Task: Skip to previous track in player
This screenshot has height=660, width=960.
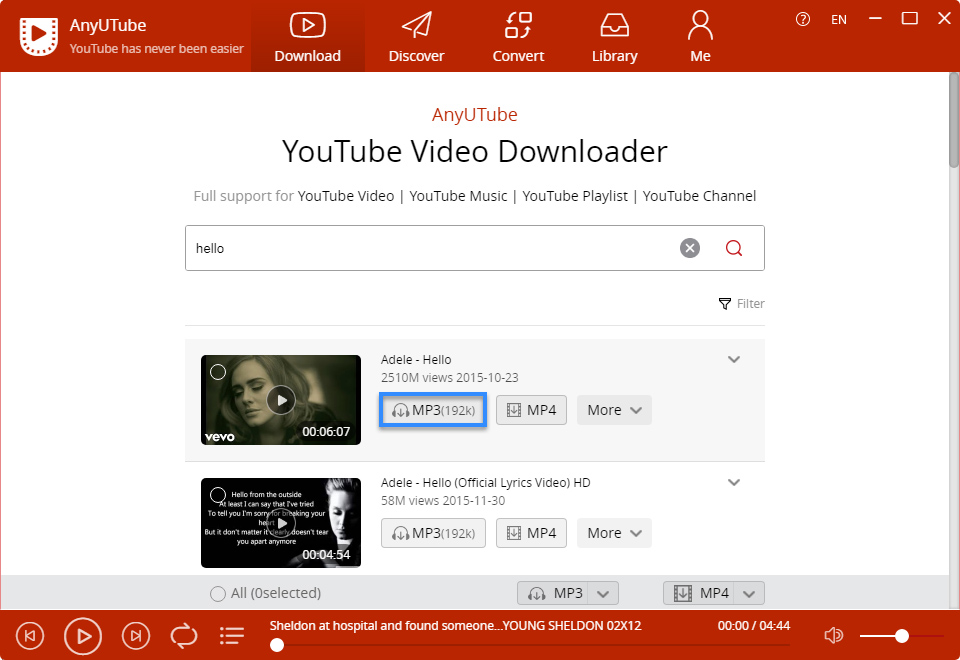Action: (x=30, y=636)
